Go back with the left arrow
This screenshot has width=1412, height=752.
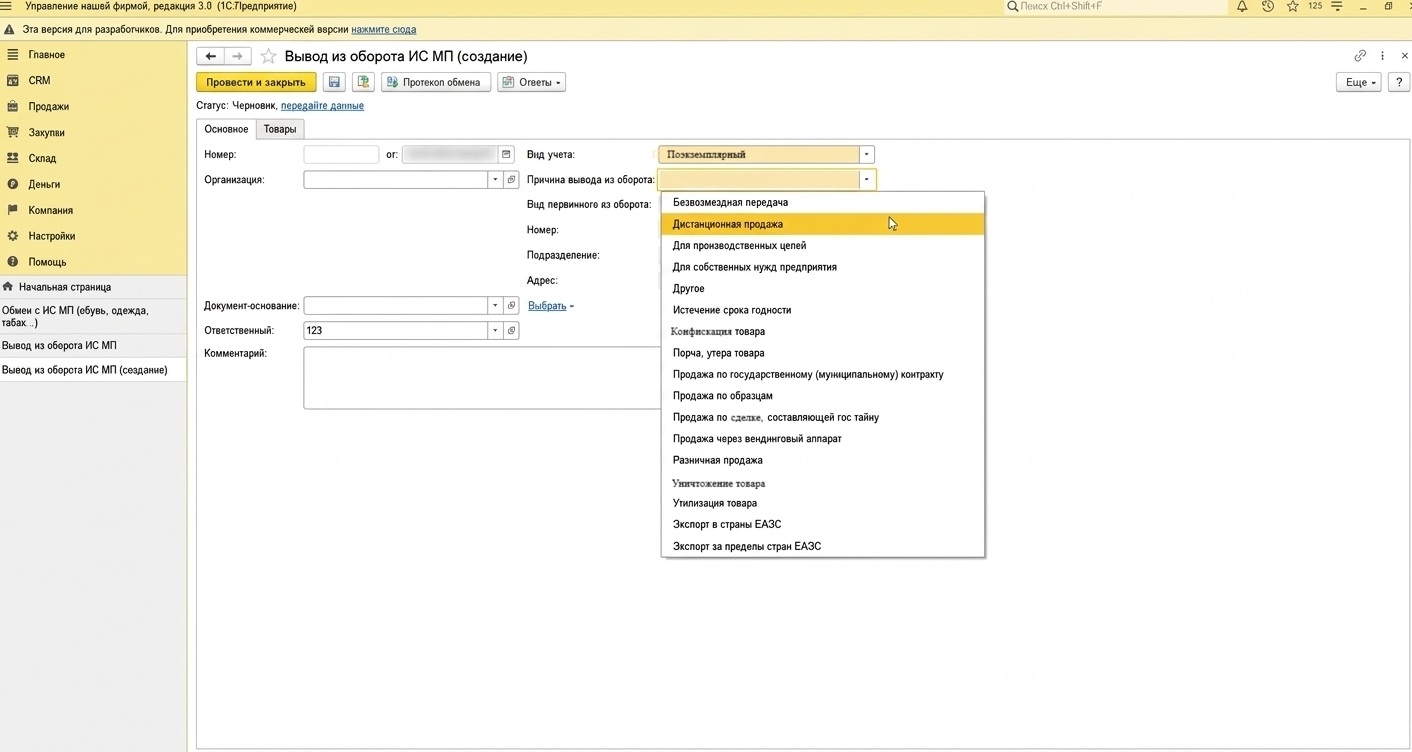tap(210, 57)
